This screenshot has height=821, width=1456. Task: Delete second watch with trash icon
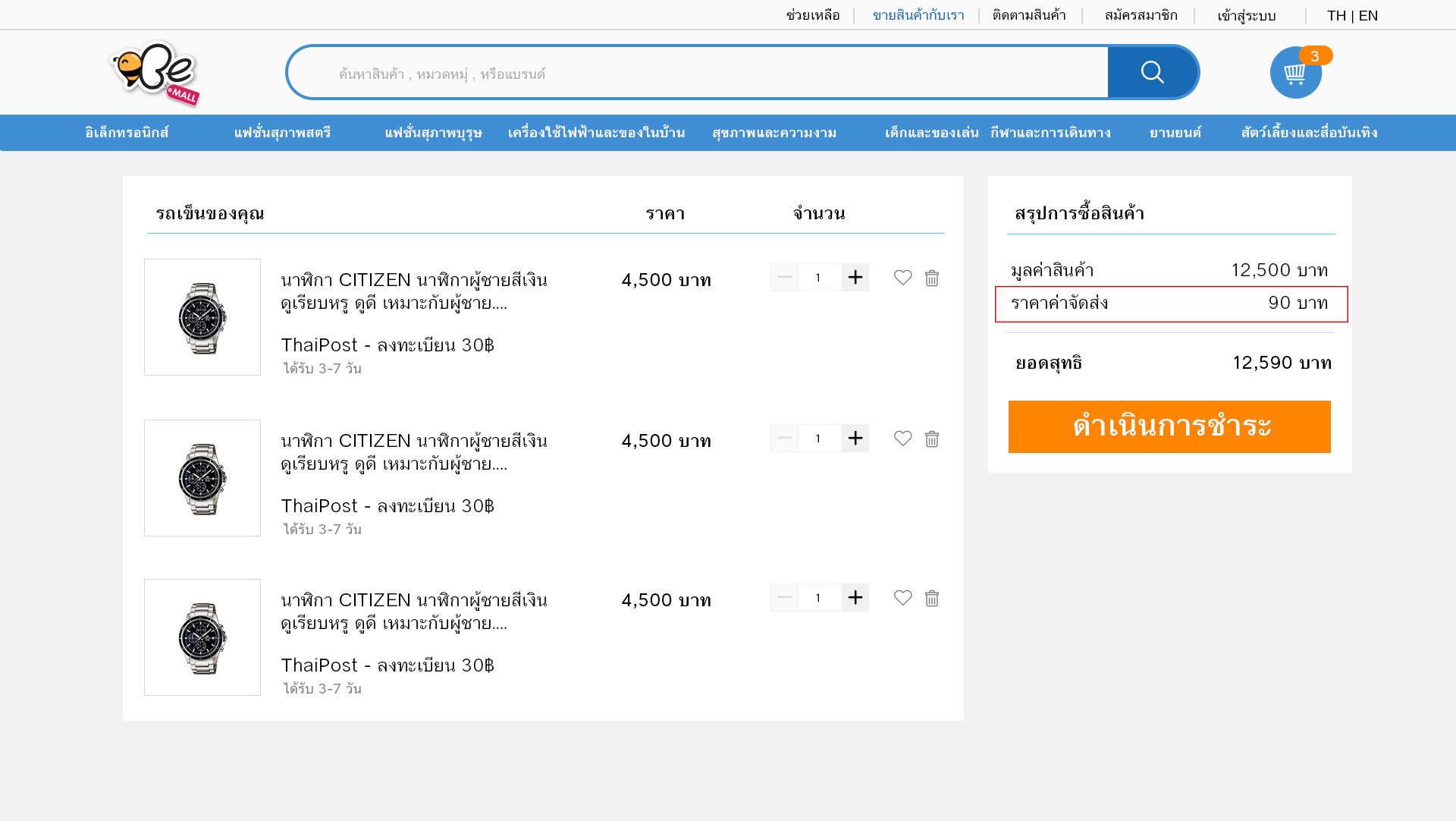point(932,439)
